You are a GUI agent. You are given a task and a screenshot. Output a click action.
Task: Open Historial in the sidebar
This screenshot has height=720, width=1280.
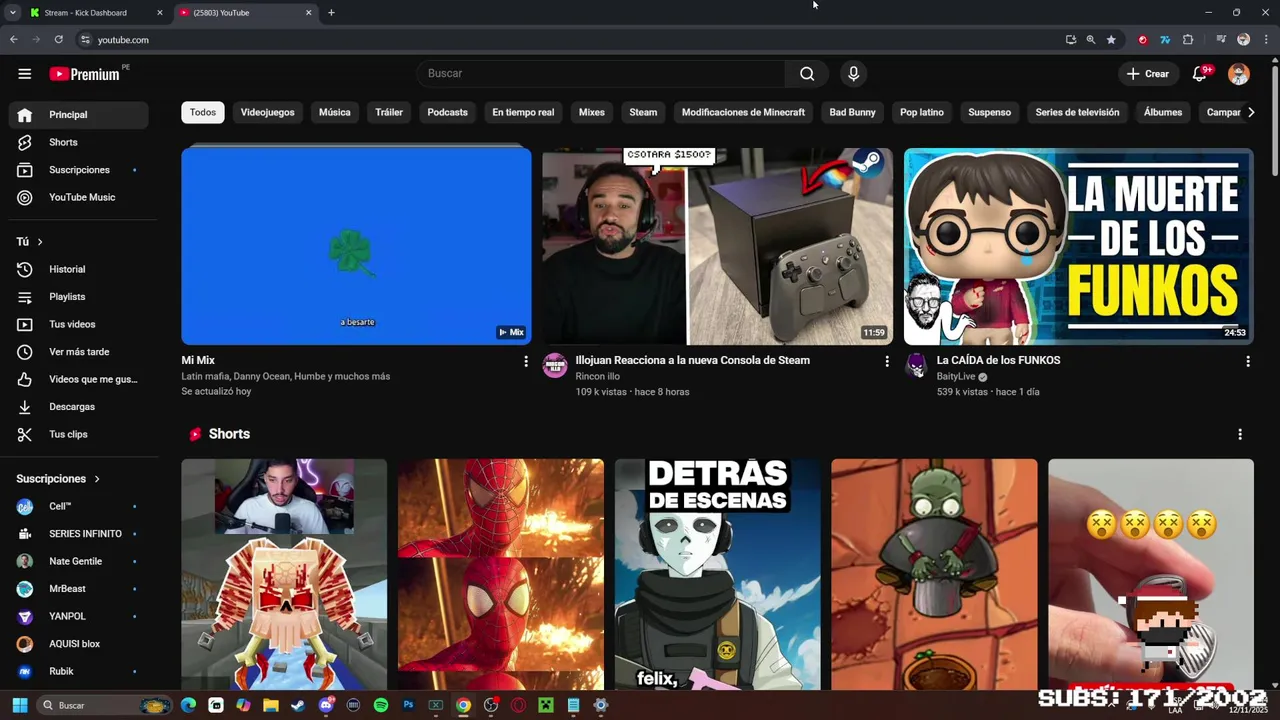tap(78, 269)
